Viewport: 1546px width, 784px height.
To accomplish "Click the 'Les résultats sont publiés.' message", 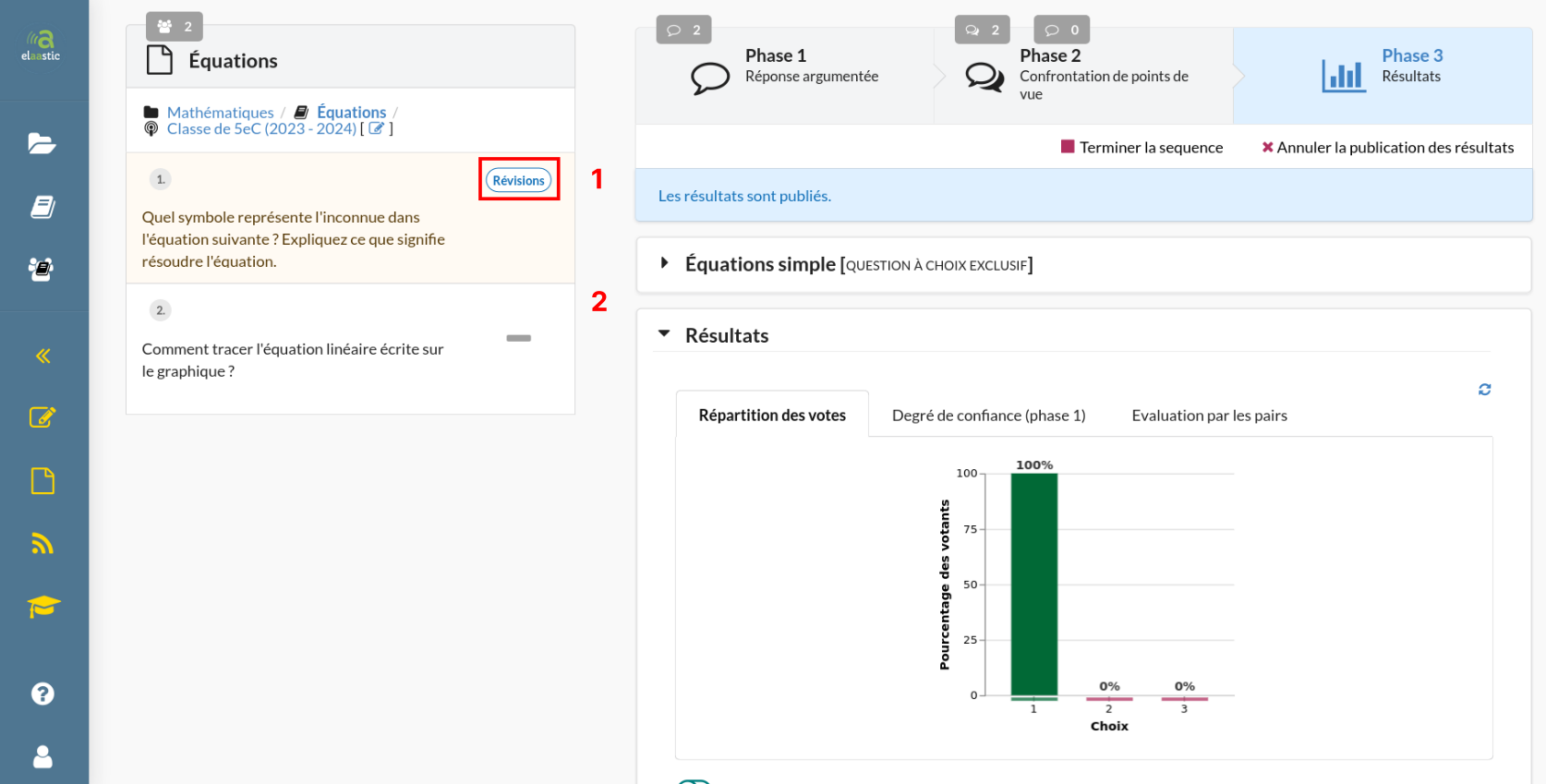I will (744, 196).
